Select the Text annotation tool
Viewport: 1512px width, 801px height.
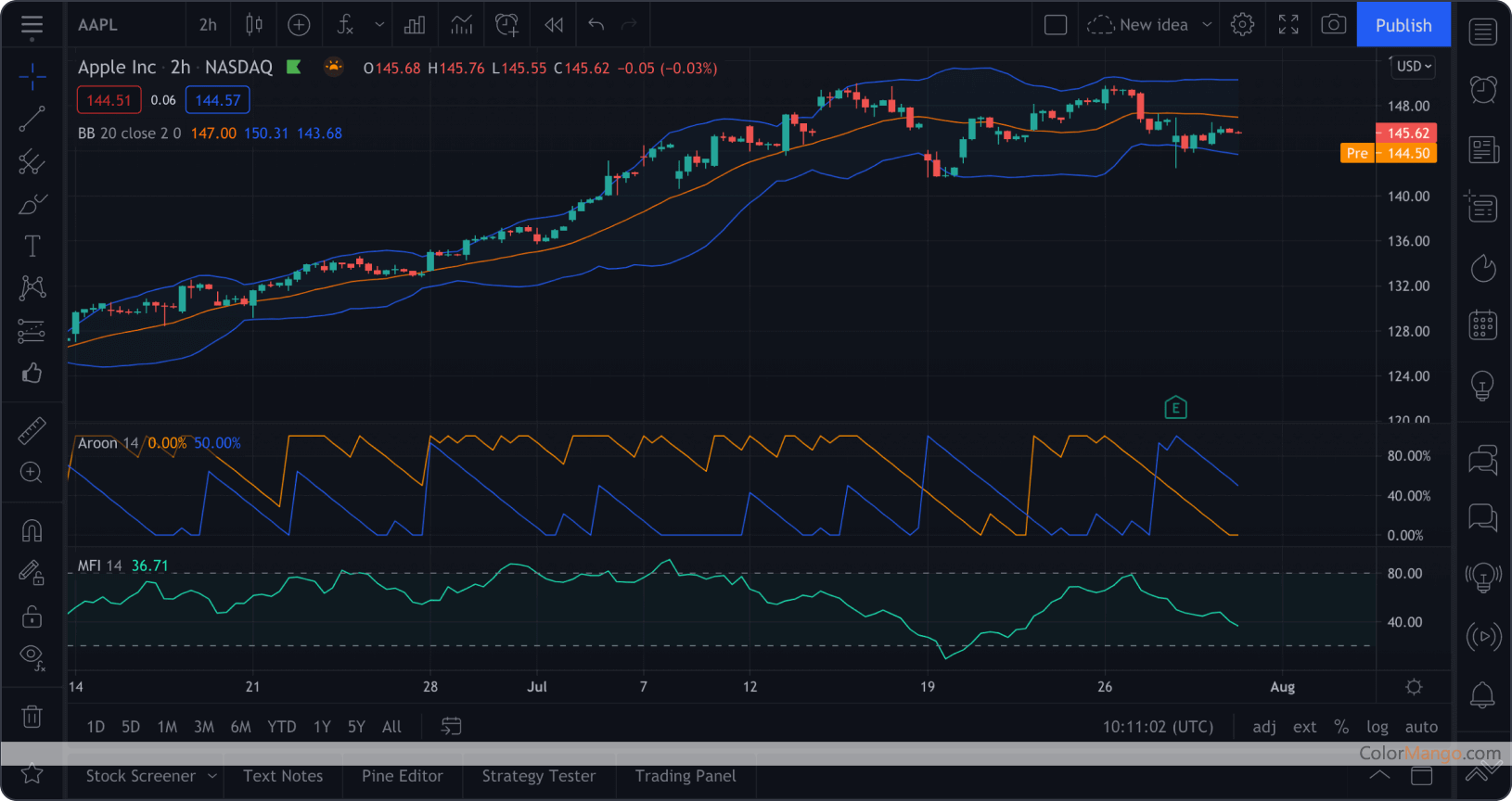tap(32, 246)
